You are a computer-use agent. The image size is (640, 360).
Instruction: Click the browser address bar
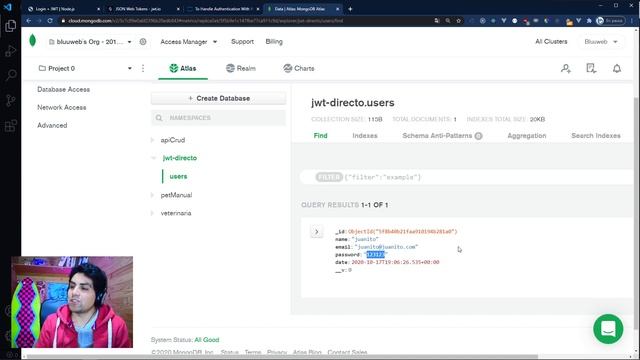pyautogui.click(x=245, y=20)
